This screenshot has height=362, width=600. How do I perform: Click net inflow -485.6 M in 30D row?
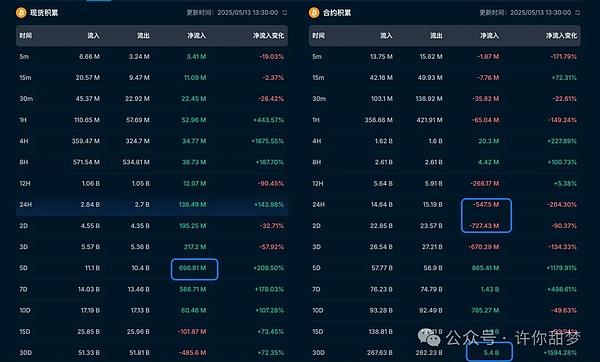click(x=192, y=353)
